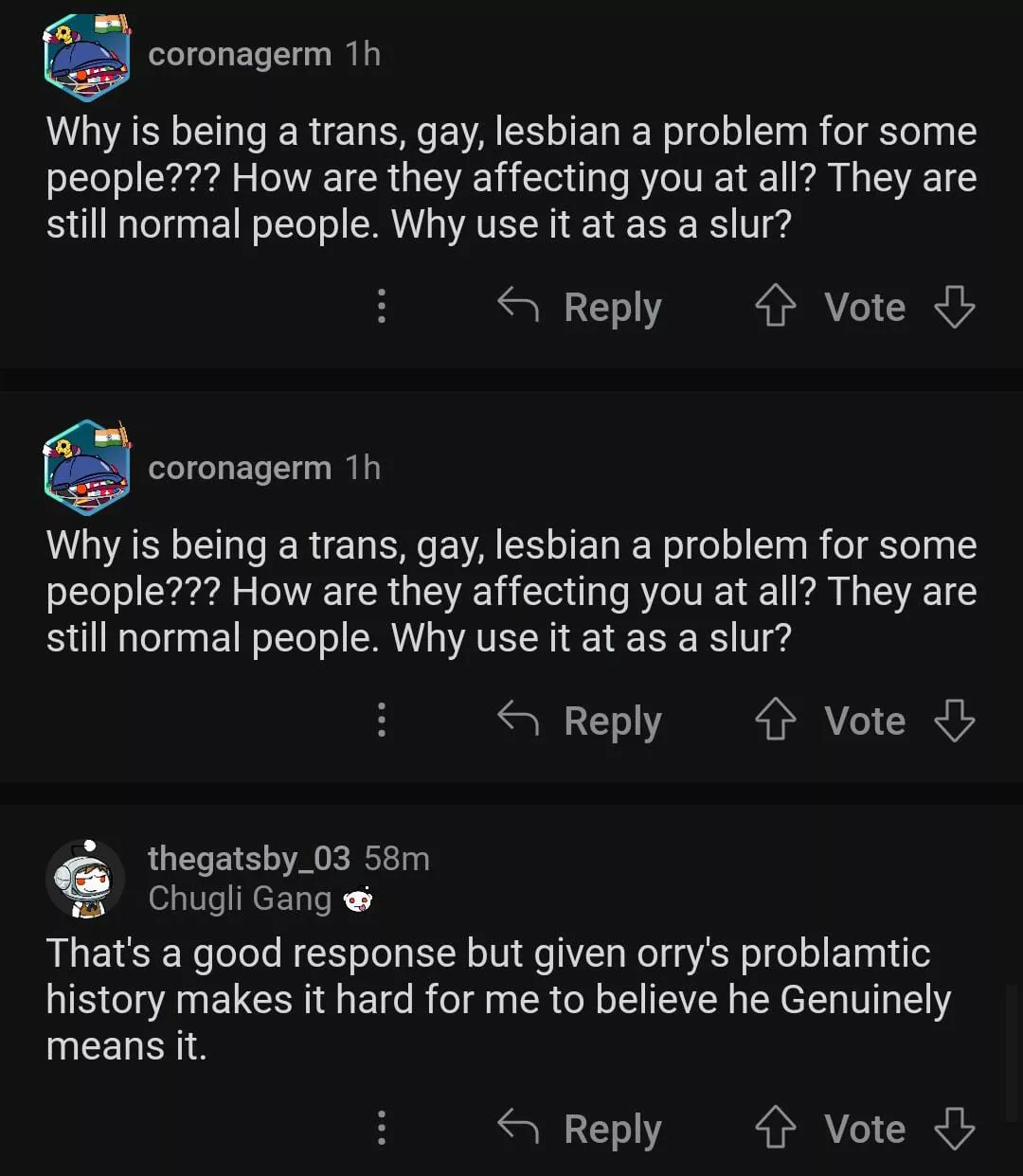Downvote the second coronagerm comment
1023x1176 pixels.
(x=954, y=721)
